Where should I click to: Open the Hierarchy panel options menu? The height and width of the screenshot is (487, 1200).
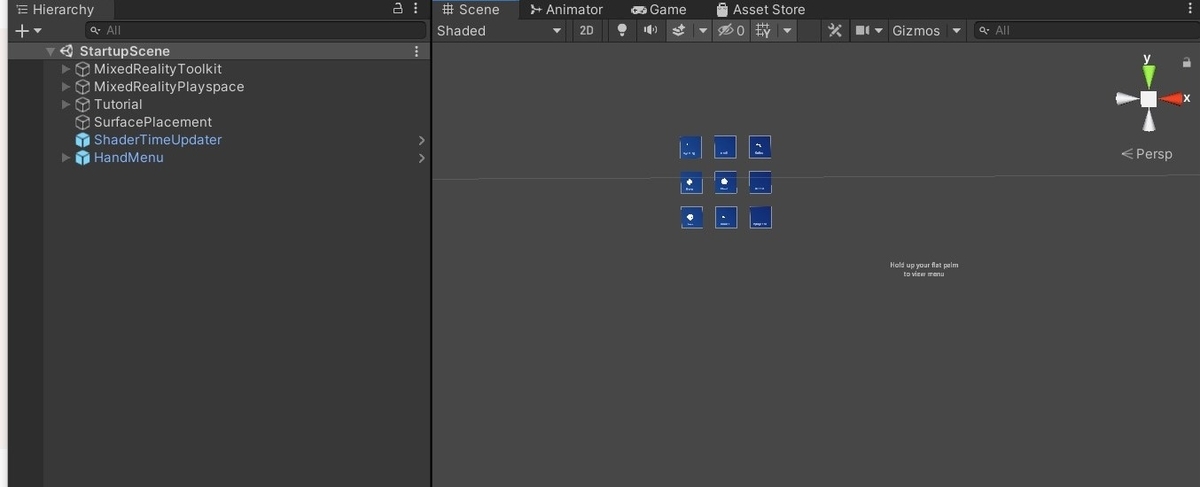click(x=416, y=9)
